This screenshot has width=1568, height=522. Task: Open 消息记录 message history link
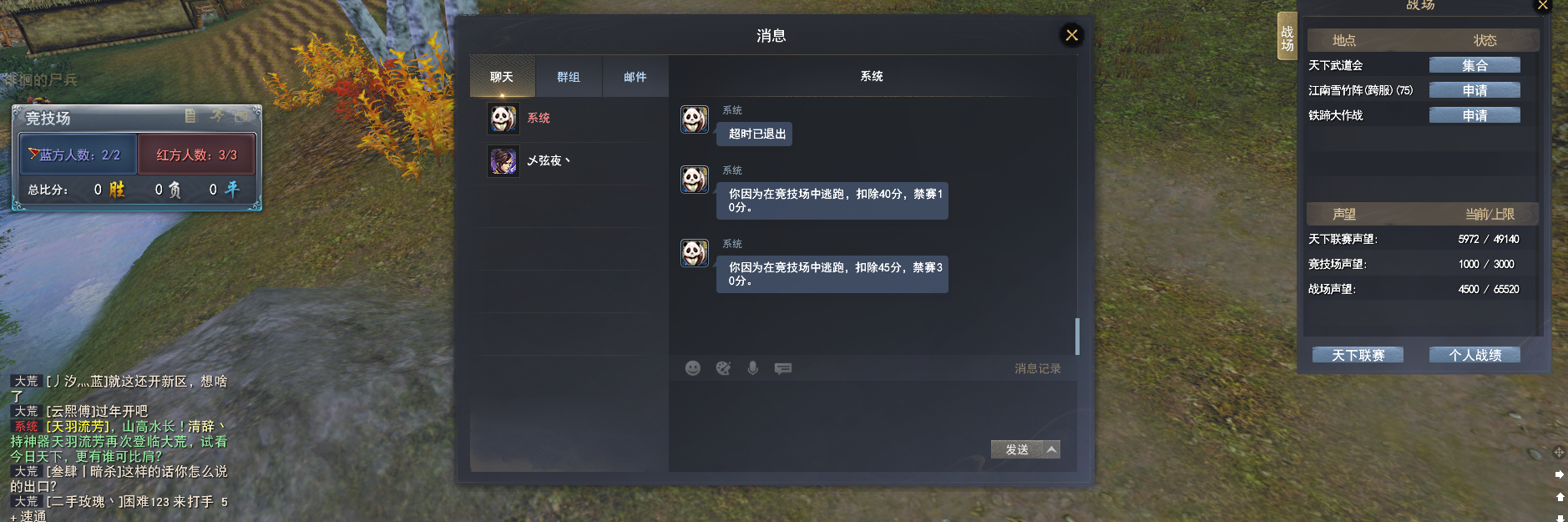(1038, 368)
